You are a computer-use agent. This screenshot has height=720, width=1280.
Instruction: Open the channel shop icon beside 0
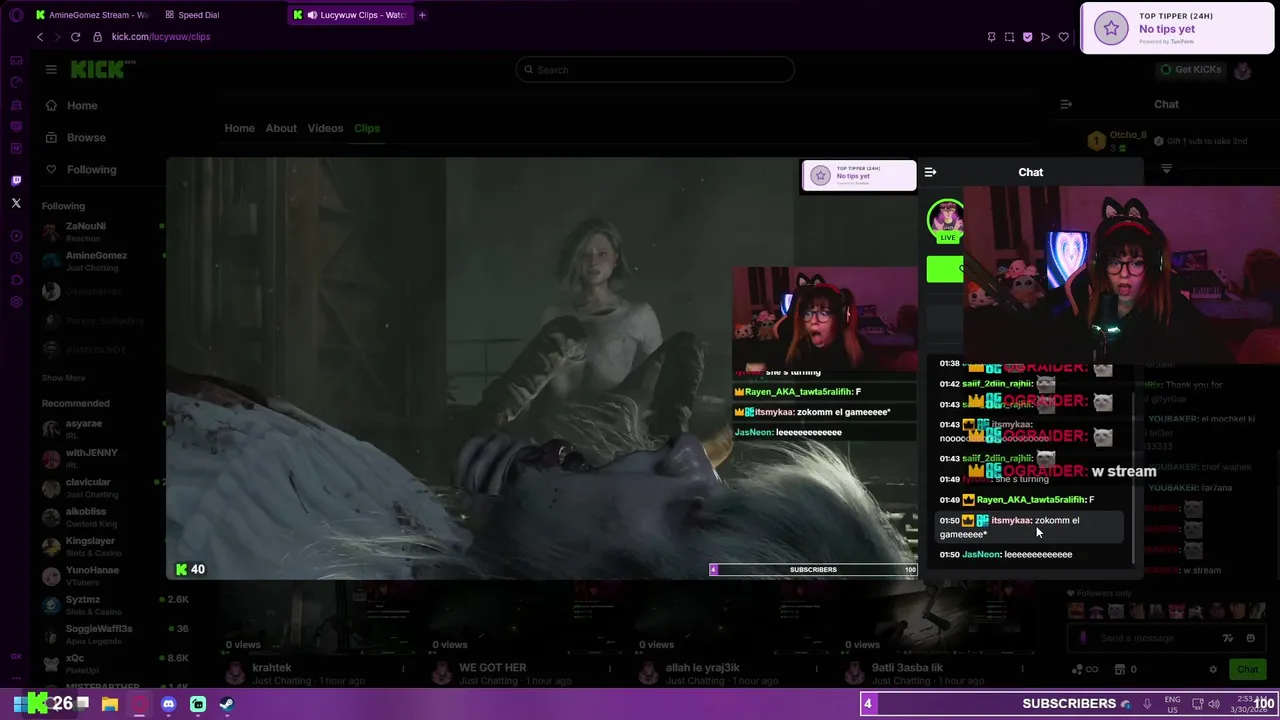pos(1120,670)
